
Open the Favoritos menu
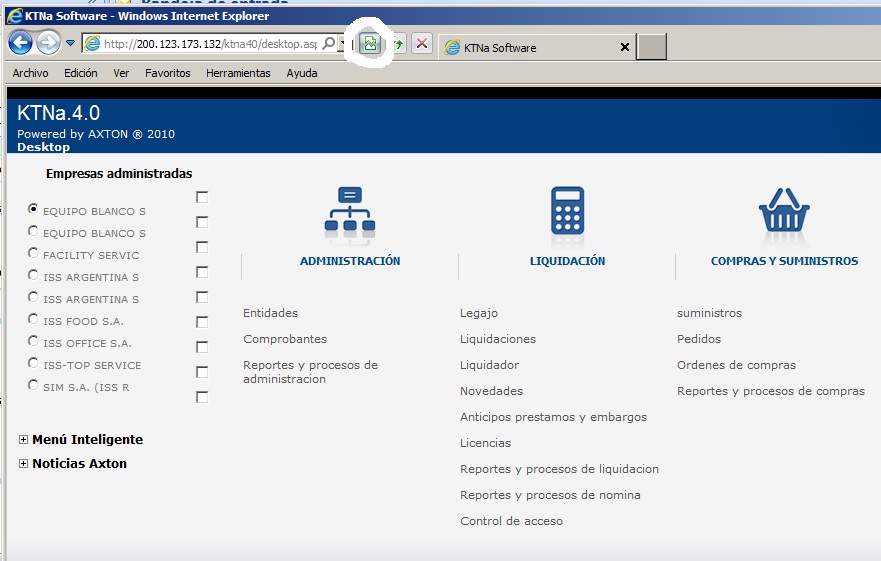point(167,73)
